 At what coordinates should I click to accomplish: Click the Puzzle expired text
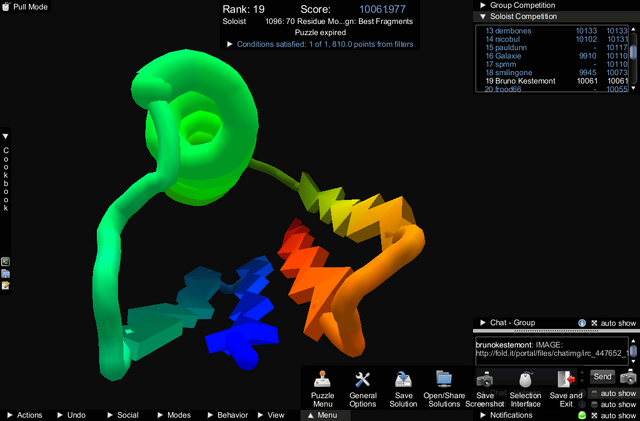tap(320, 32)
